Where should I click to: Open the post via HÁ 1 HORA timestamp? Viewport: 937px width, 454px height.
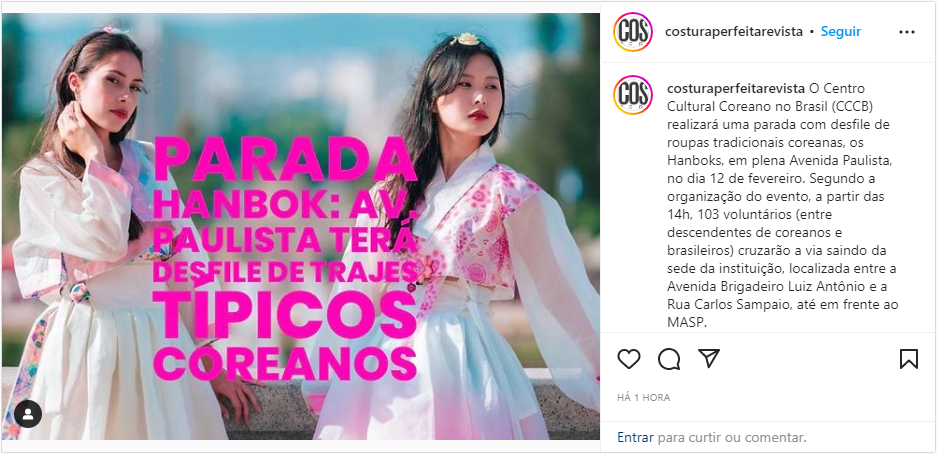point(644,398)
